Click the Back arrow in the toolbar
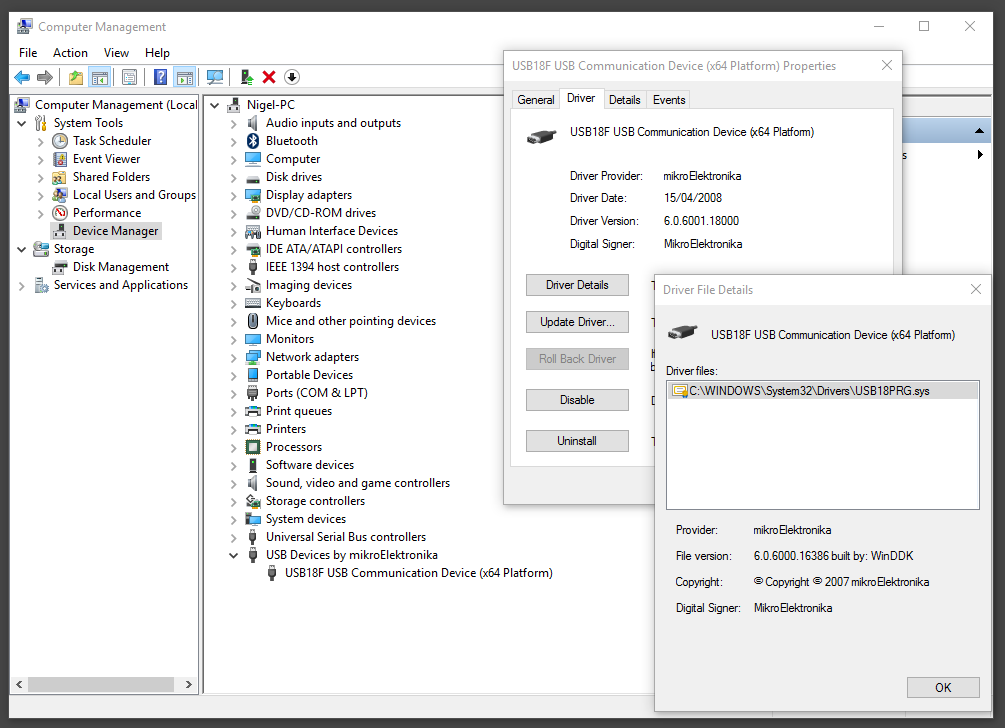1005x728 pixels. [22, 77]
